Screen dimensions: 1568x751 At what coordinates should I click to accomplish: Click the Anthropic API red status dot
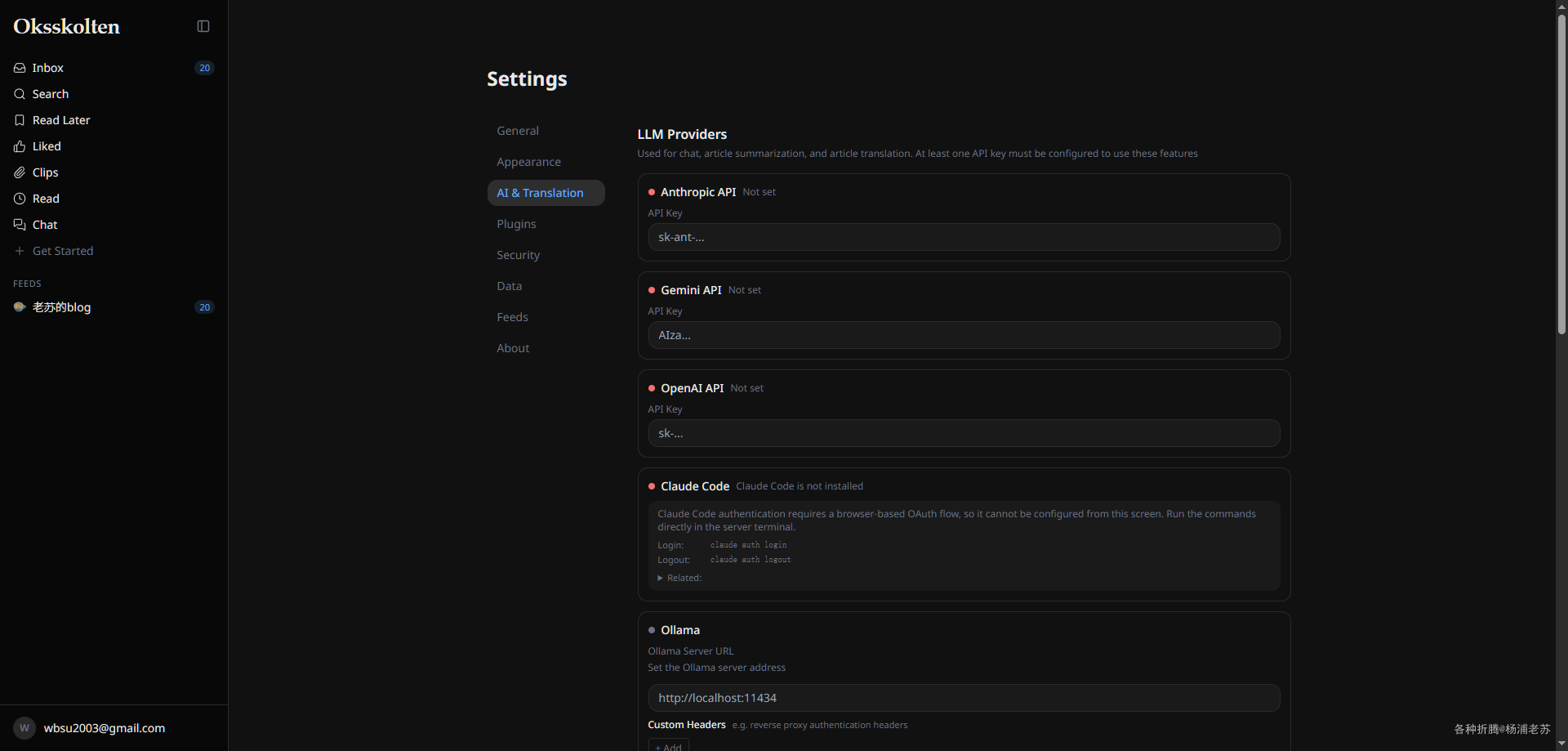tap(652, 192)
